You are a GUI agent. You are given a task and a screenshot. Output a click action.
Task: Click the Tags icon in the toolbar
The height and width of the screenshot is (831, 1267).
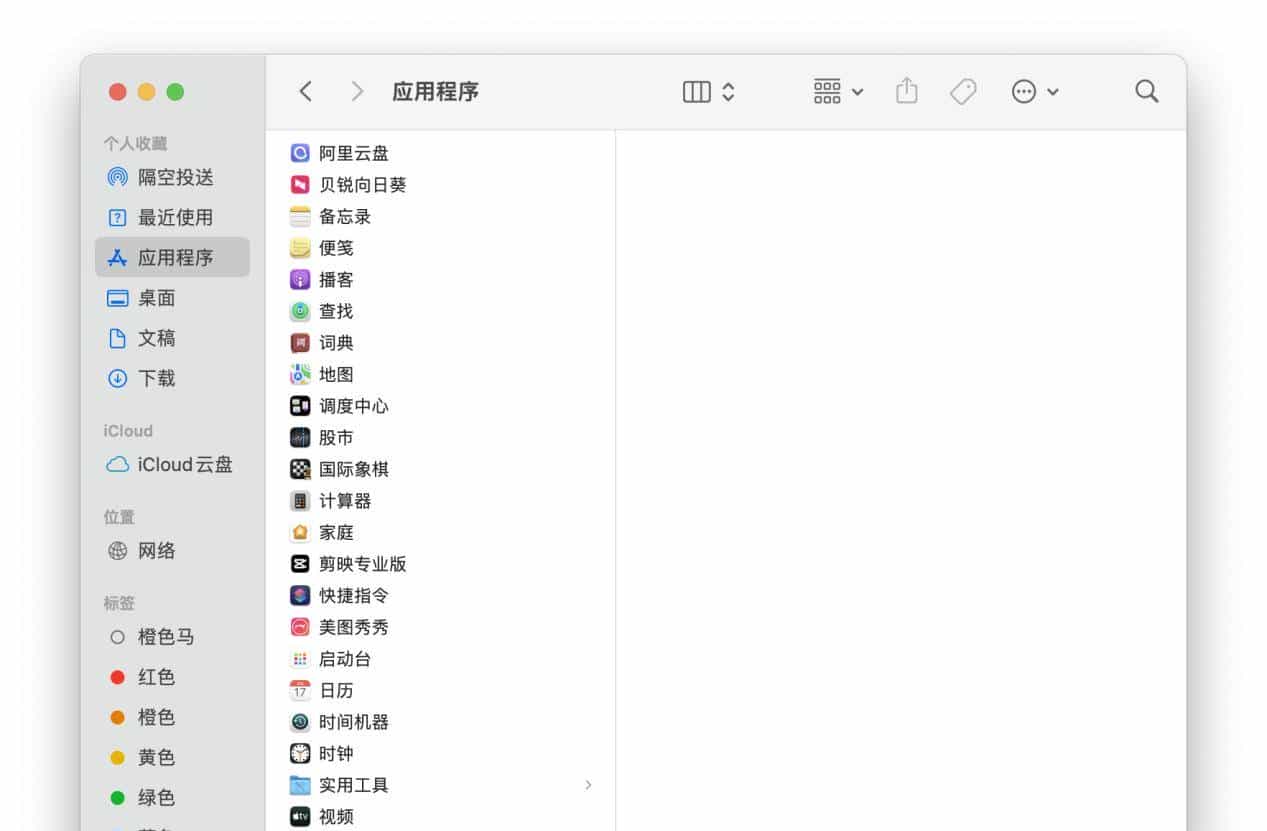point(963,91)
